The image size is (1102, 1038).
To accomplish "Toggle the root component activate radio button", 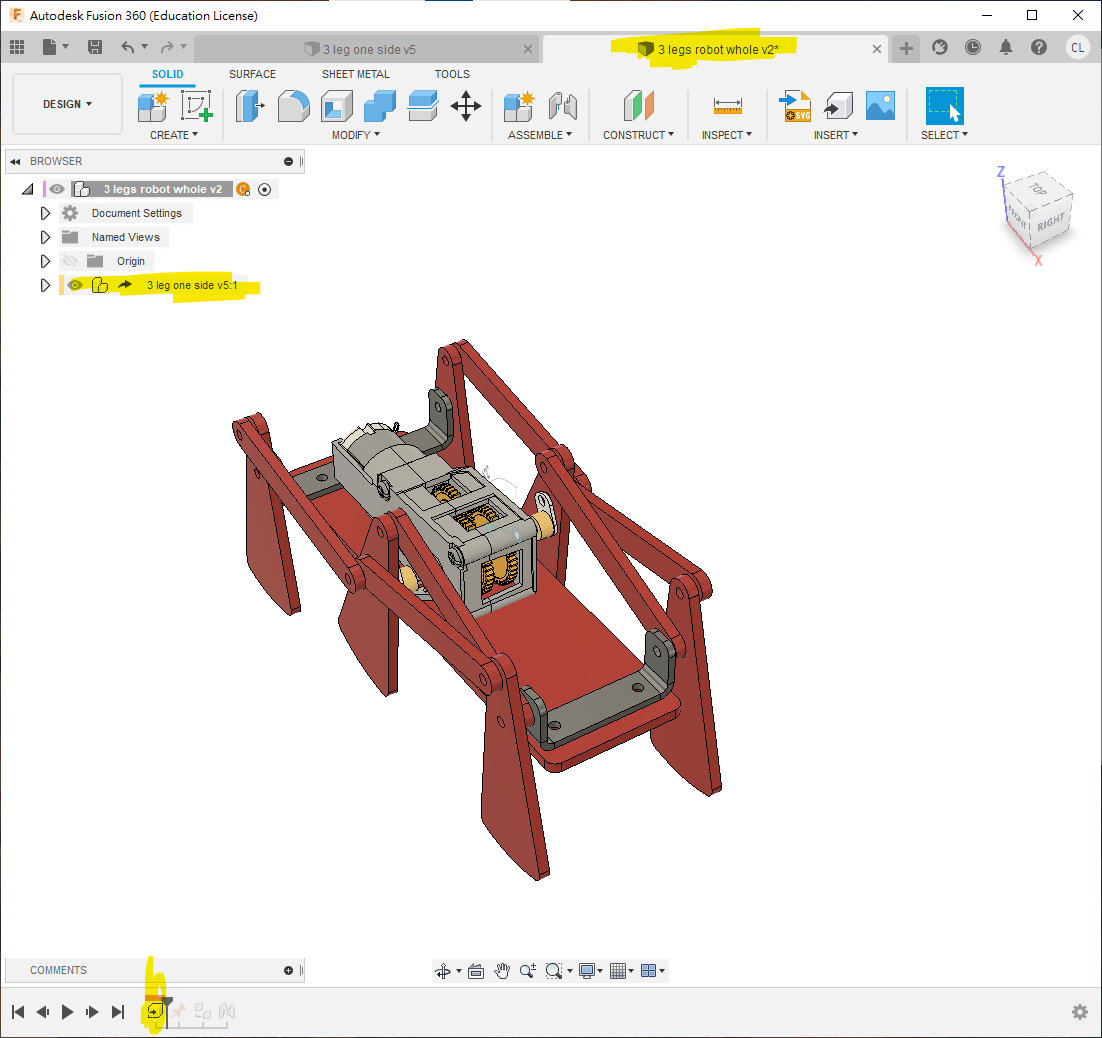I will 265,189.
